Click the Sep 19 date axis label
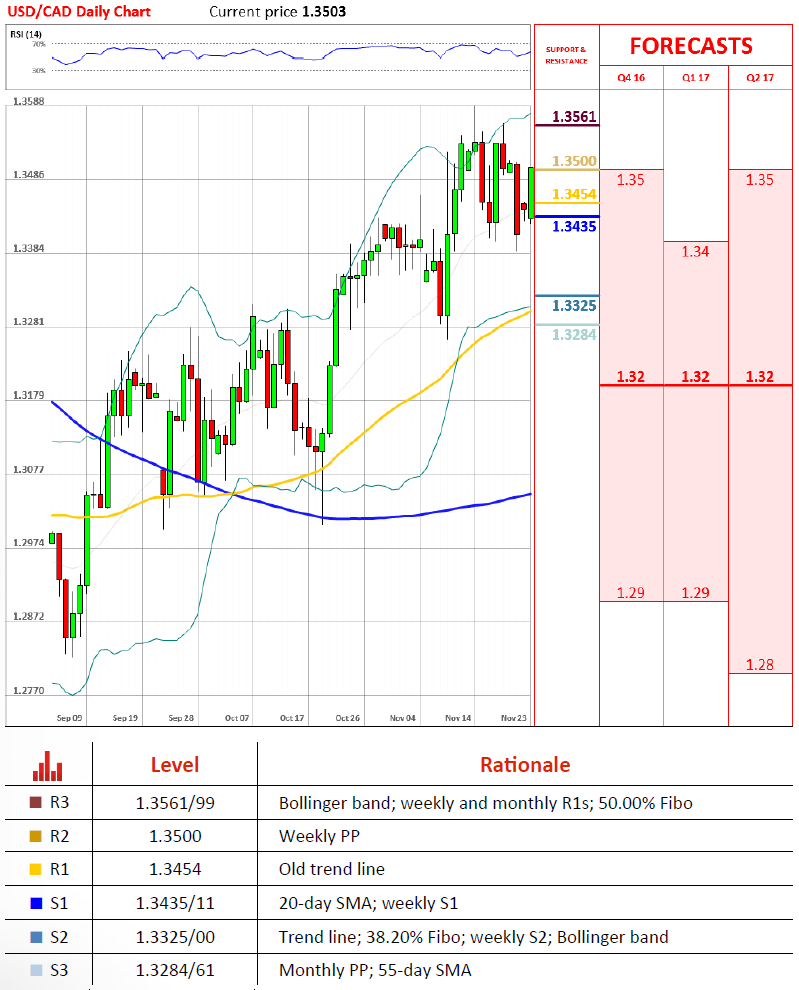Viewport: 799px width, 990px height. [x=125, y=718]
